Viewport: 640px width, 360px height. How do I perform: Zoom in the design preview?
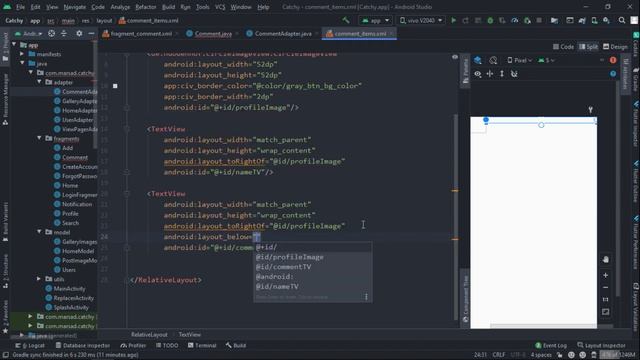tap(606, 276)
